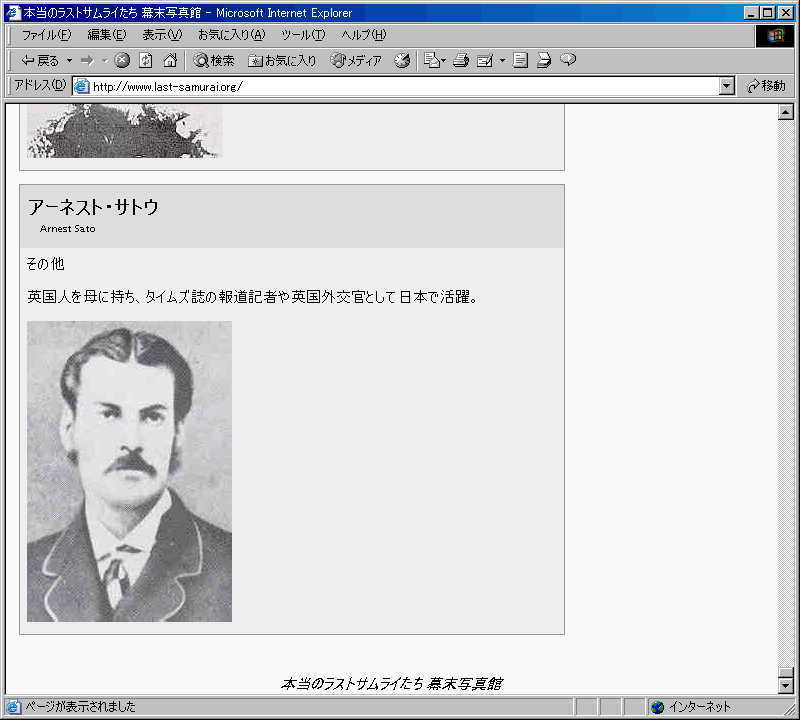Open the Back history dropdown arrow
Image resolution: width=800 pixels, height=720 pixels.
pyautogui.click(x=69, y=61)
